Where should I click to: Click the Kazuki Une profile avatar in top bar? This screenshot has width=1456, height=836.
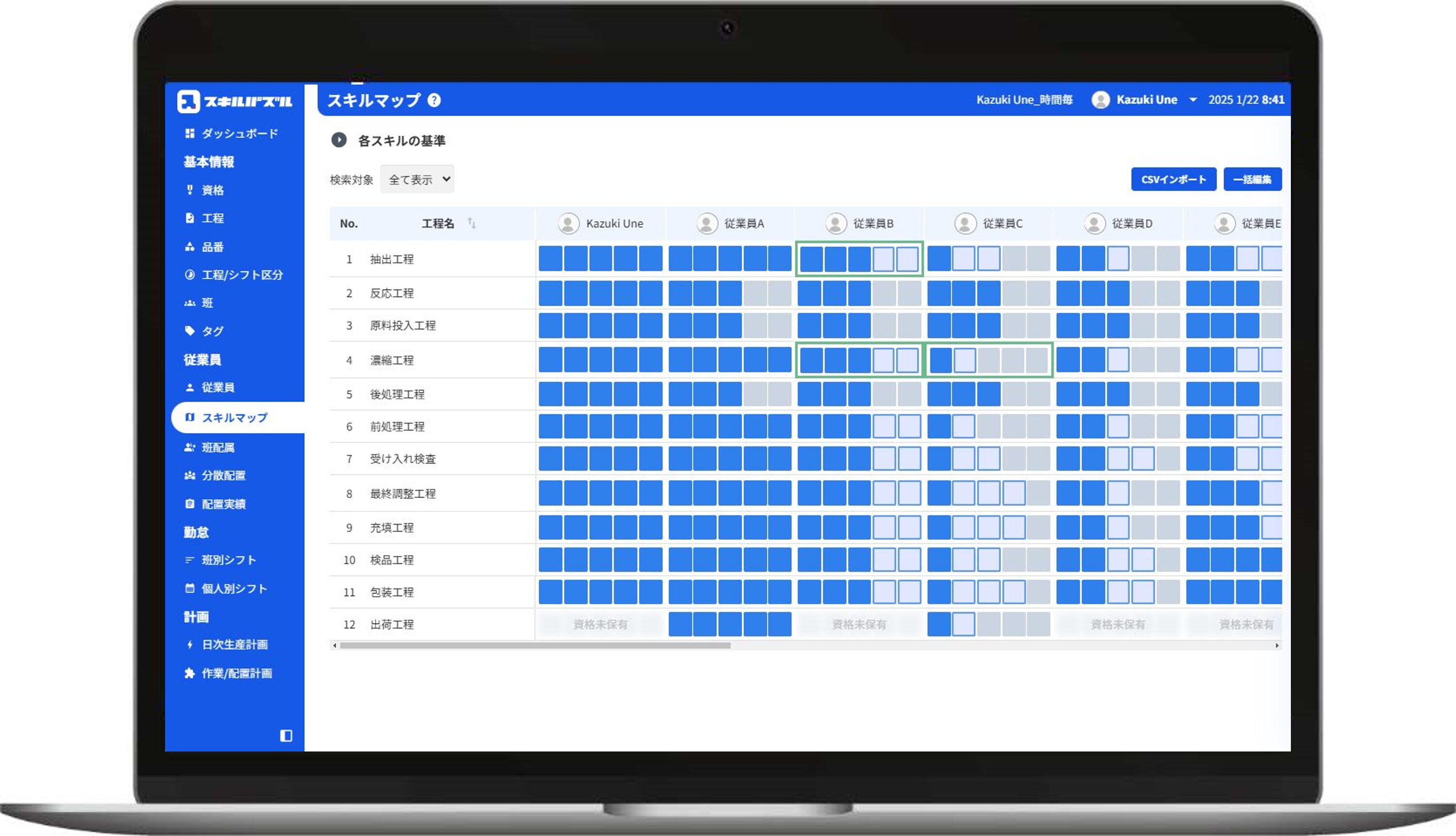[1100, 100]
